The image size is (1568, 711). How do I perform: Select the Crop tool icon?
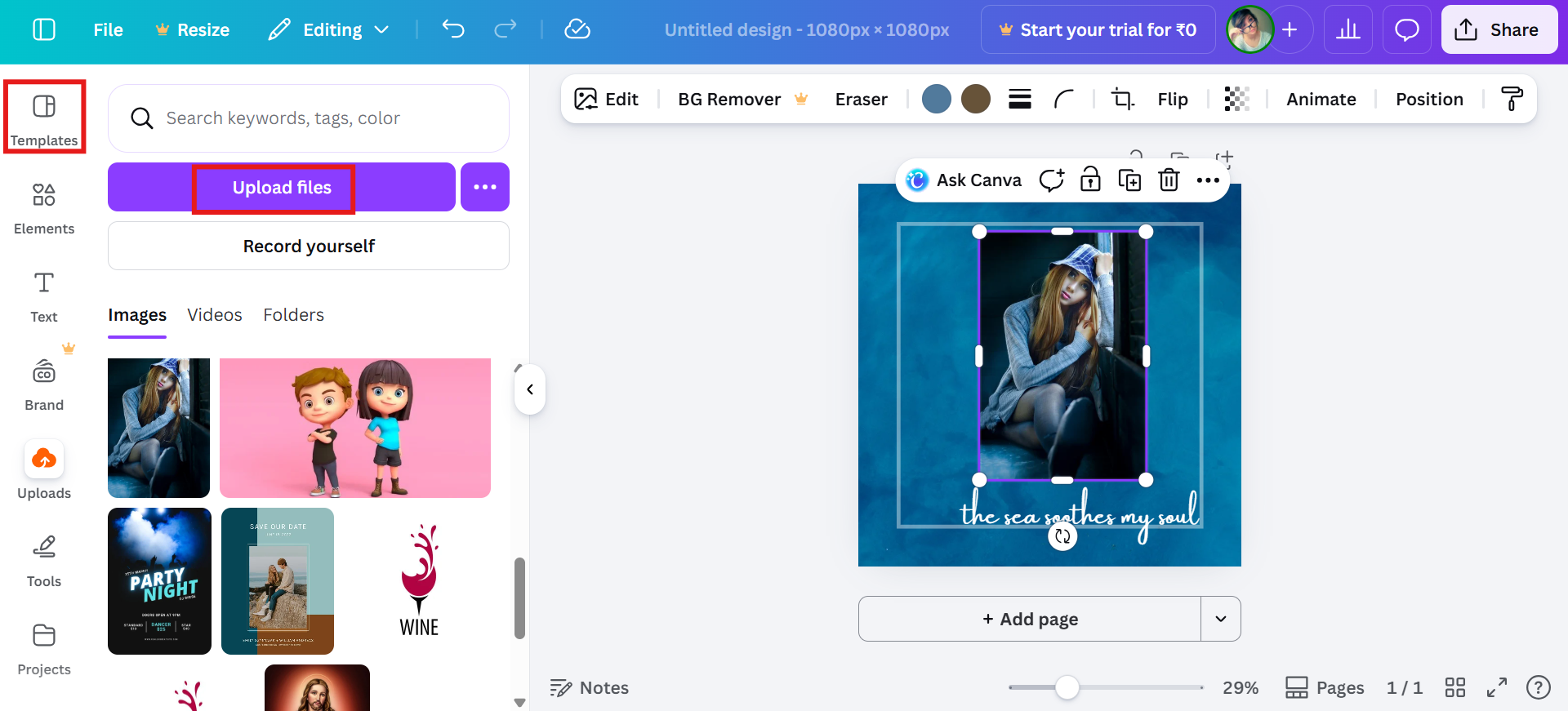pyautogui.click(x=1123, y=100)
